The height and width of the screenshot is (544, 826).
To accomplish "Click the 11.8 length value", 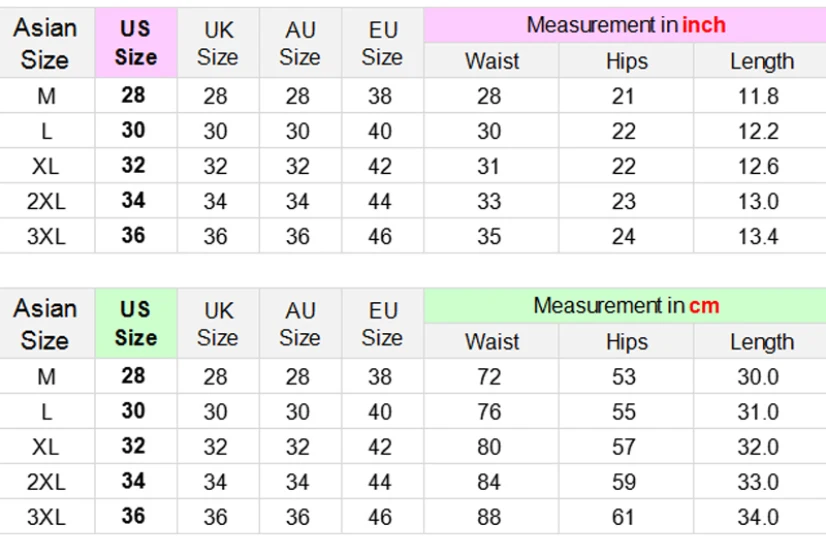I will [x=758, y=97].
